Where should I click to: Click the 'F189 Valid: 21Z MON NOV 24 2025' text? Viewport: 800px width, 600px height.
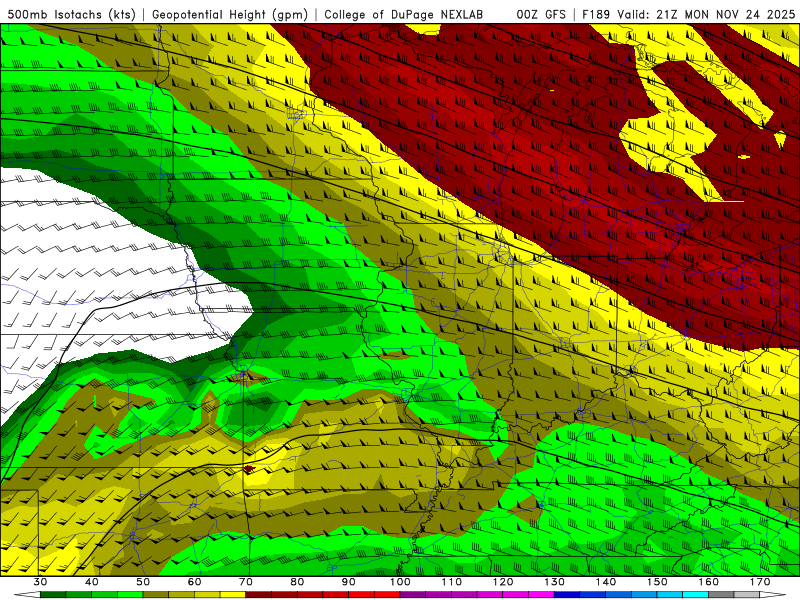[x=688, y=14]
